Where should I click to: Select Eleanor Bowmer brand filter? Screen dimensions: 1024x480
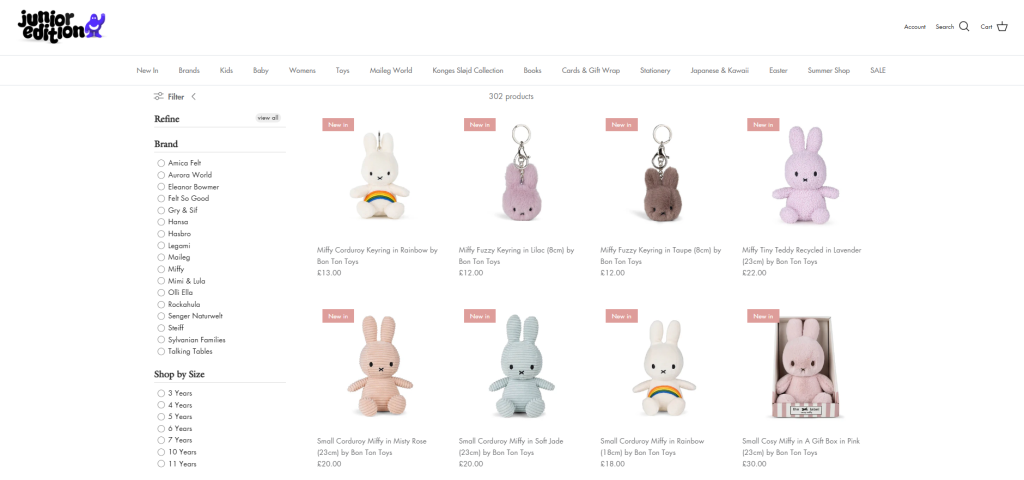pos(188,187)
